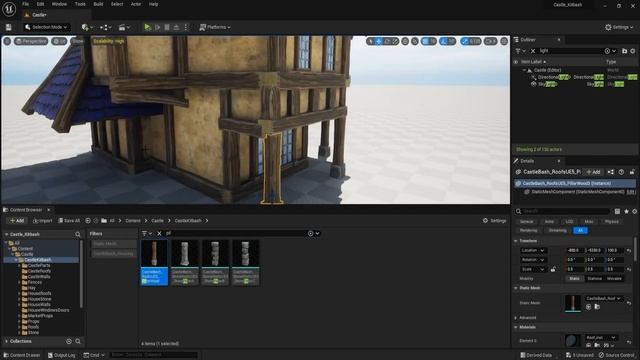Viewport: 640px width, 360px height.
Task: Open the Outliner settings gear
Action: tap(633, 51)
